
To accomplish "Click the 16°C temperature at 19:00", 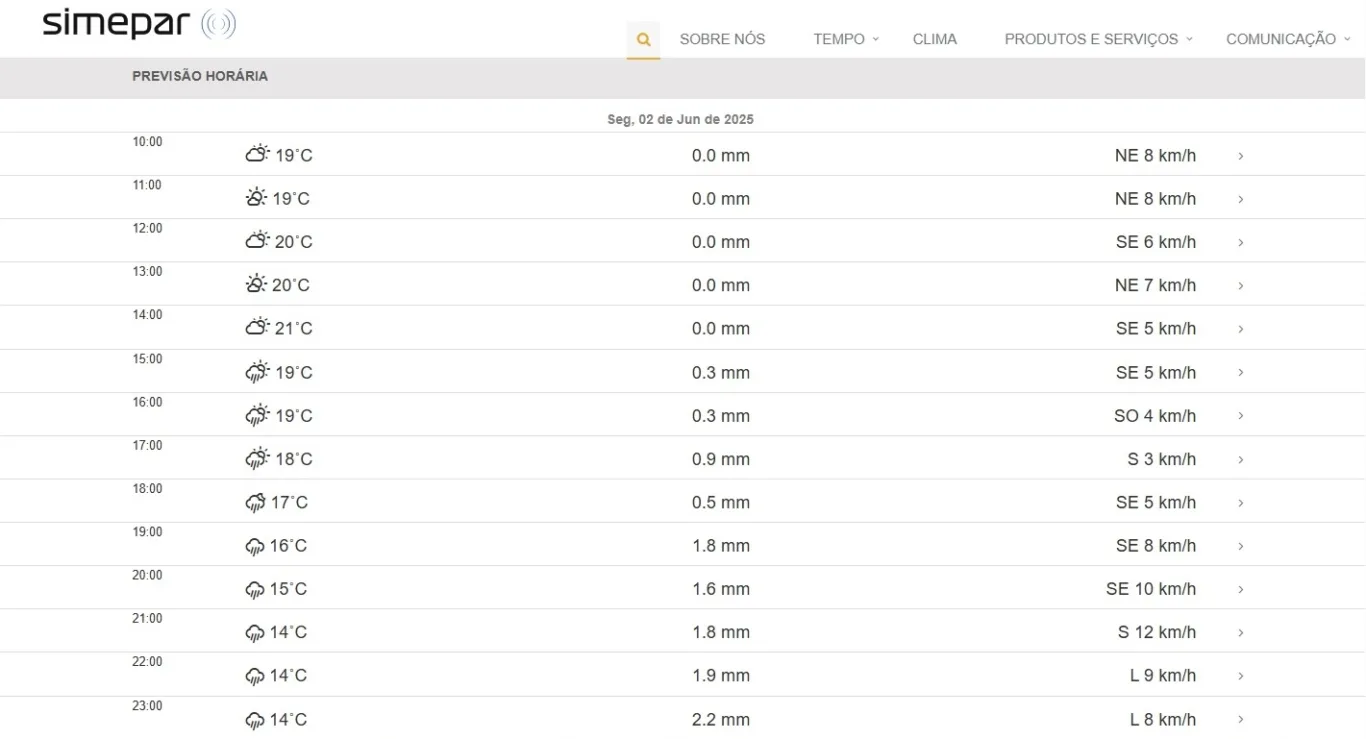I will [288, 546].
